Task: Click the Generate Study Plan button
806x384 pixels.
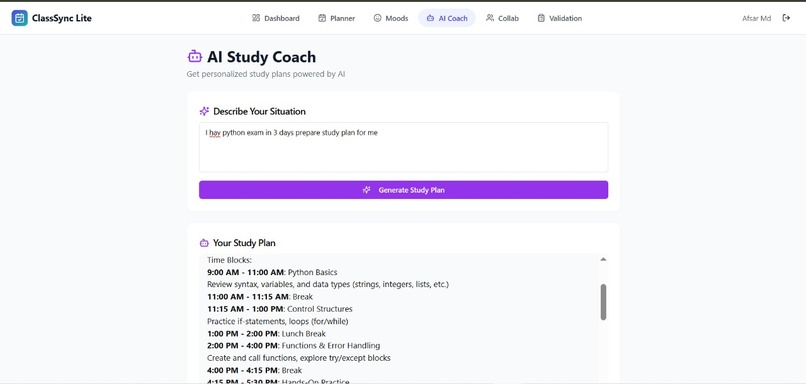Action: [x=404, y=190]
